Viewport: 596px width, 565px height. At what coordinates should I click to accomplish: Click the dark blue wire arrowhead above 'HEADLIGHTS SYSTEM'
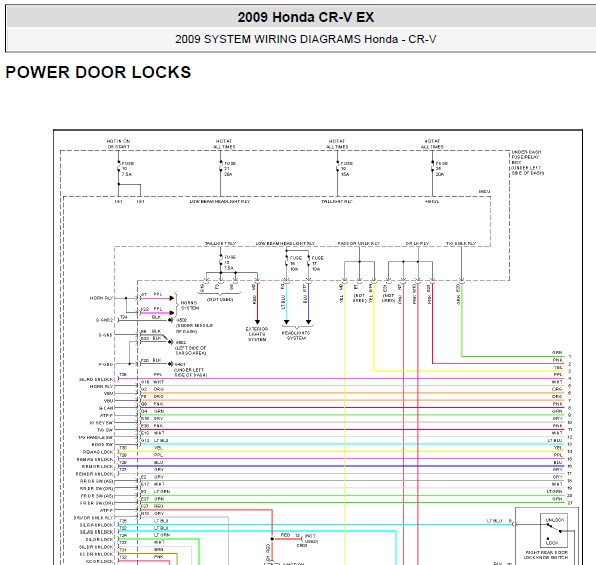pos(309,322)
